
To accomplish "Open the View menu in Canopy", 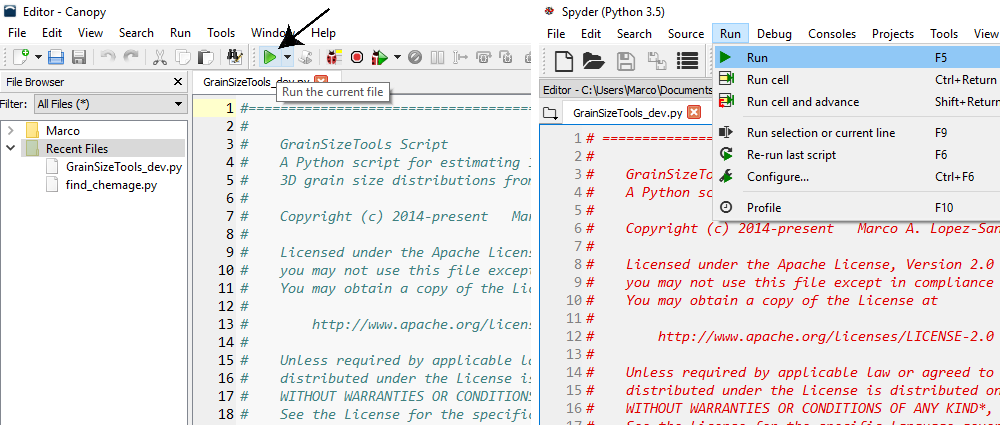I will (x=91, y=33).
